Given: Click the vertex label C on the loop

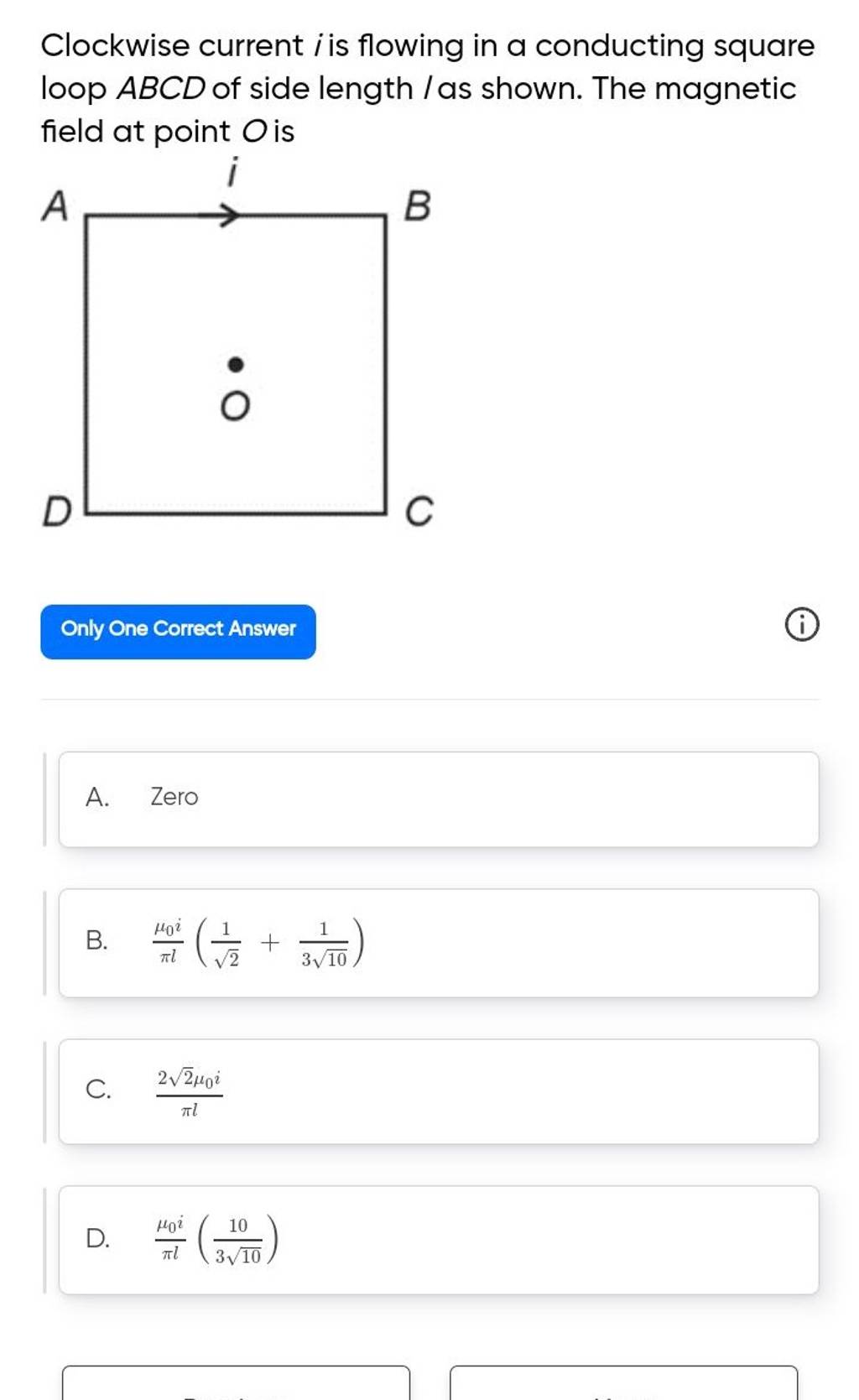Looking at the screenshot, I should 419,509.
